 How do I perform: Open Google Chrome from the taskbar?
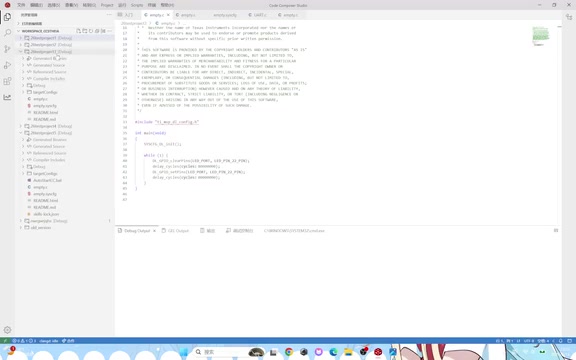pyautogui.click(x=289, y=352)
